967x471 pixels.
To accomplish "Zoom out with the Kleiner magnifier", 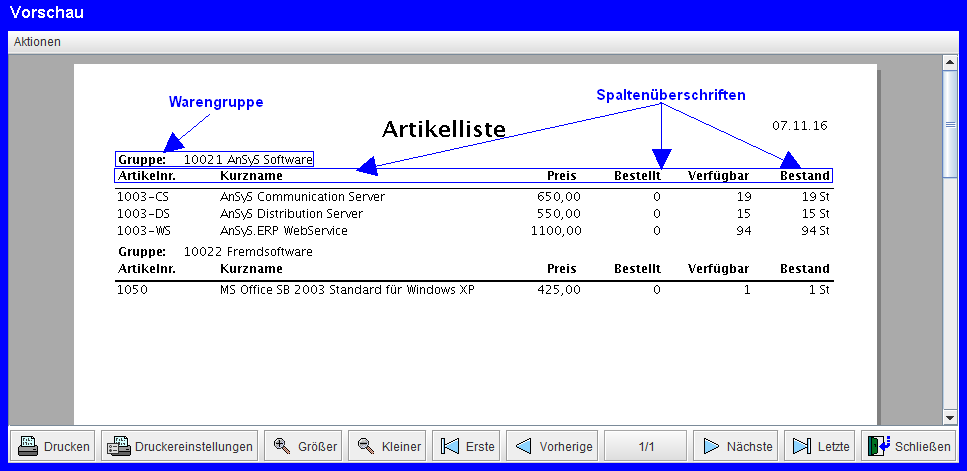I will tap(387, 446).
